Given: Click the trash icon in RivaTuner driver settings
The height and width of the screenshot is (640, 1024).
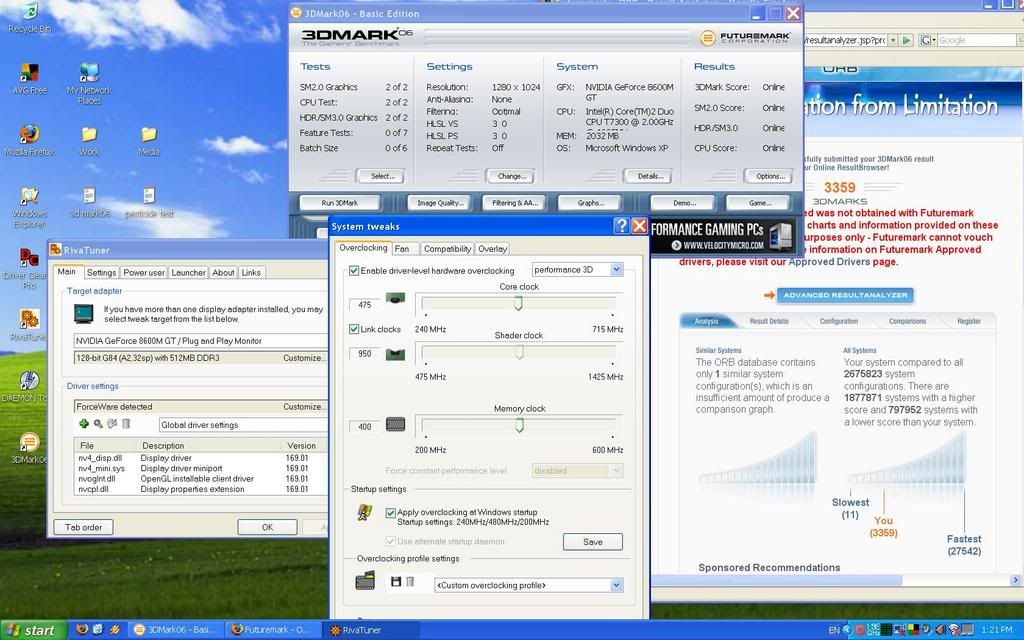Looking at the screenshot, I should [x=126, y=424].
